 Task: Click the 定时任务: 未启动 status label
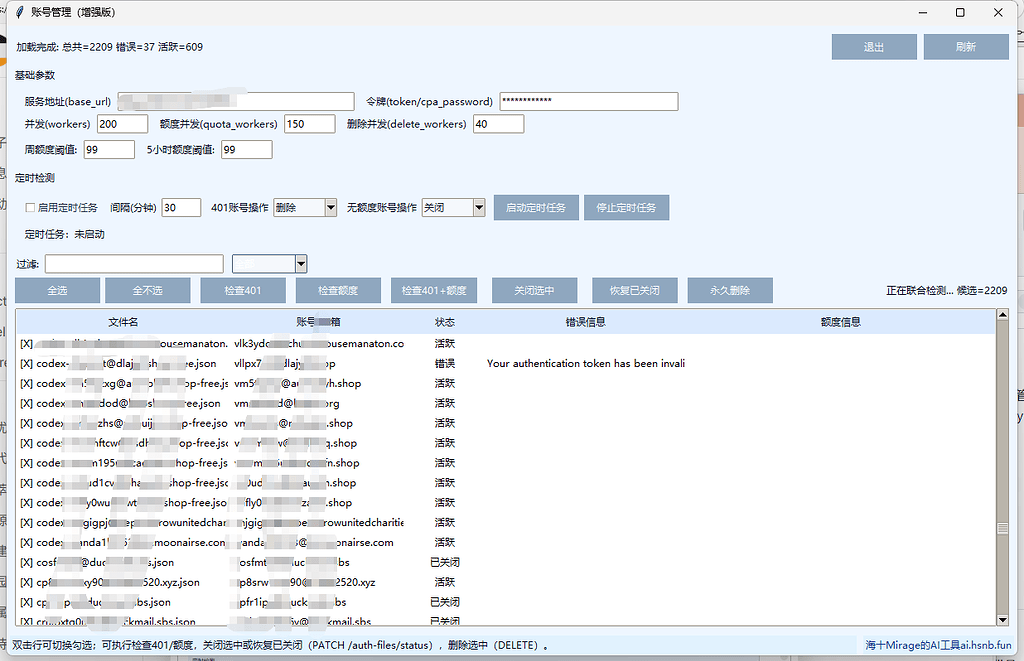[x=65, y=234]
